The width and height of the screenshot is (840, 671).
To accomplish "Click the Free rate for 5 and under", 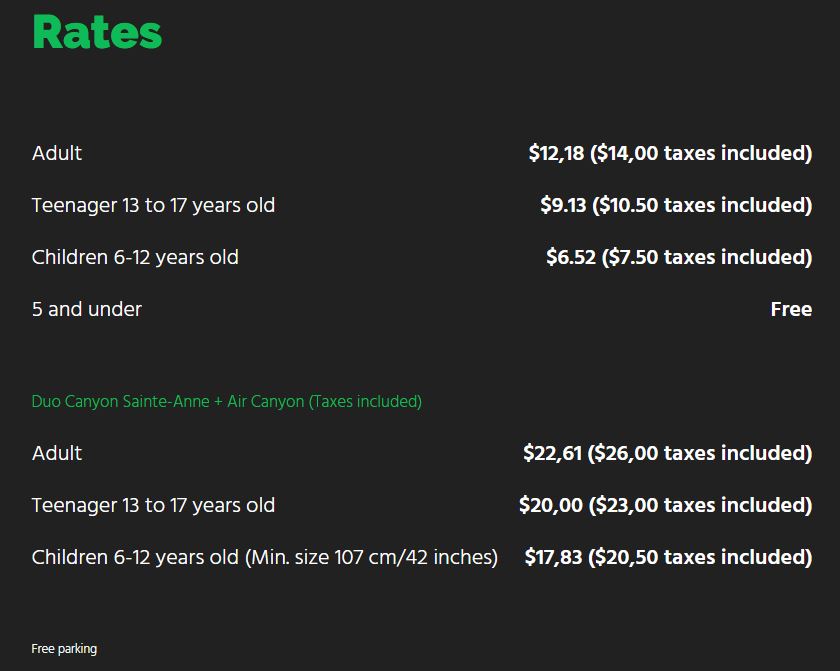I will pyautogui.click(x=791, y=309).
